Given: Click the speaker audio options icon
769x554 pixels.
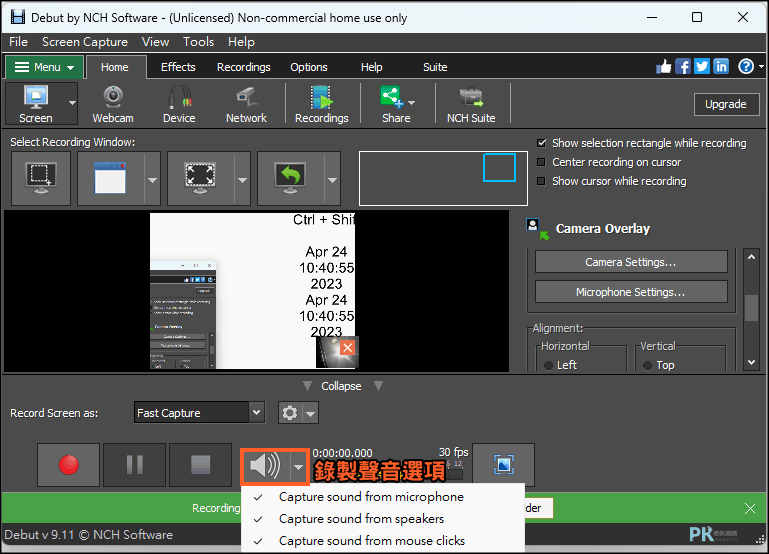Looking at the screenshot, I should (x=265, y=465).
